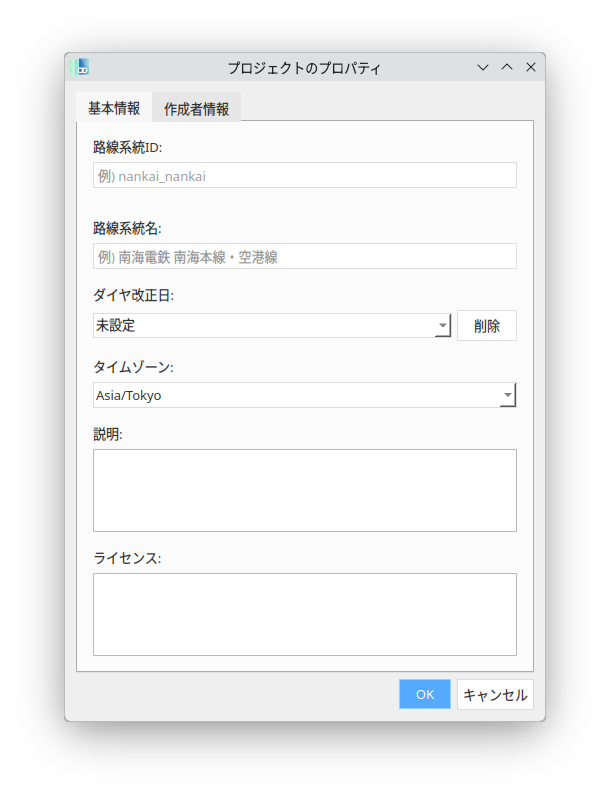The image size is (610, 798).
Task: Click the タイムゾーン: label
Action: (x=133, y=367)
